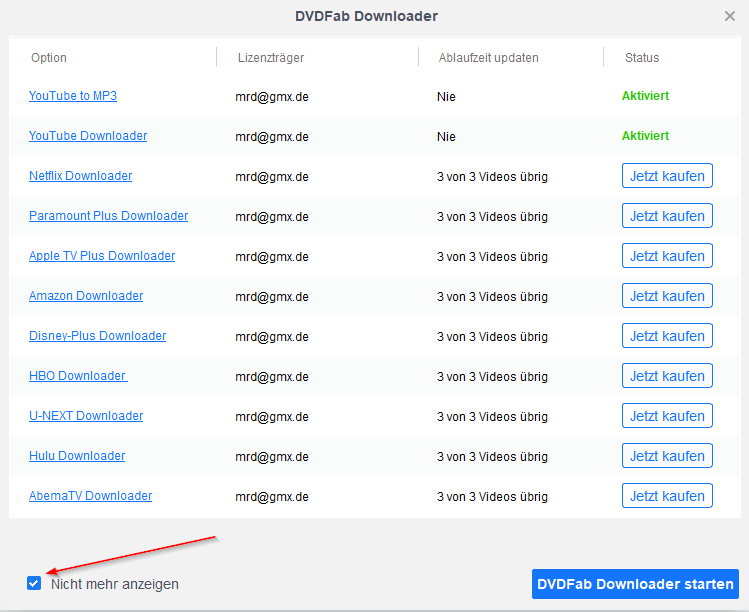
Task: Open the U-NEXT Downloader link
Action: [x=86, y=416]
